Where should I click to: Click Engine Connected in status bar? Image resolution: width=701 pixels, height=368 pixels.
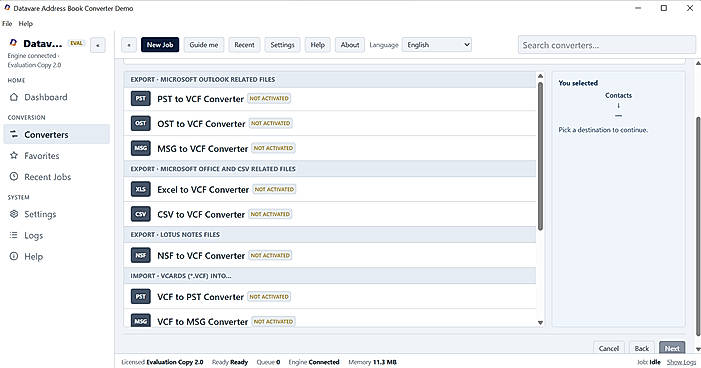tap(314, 362)
